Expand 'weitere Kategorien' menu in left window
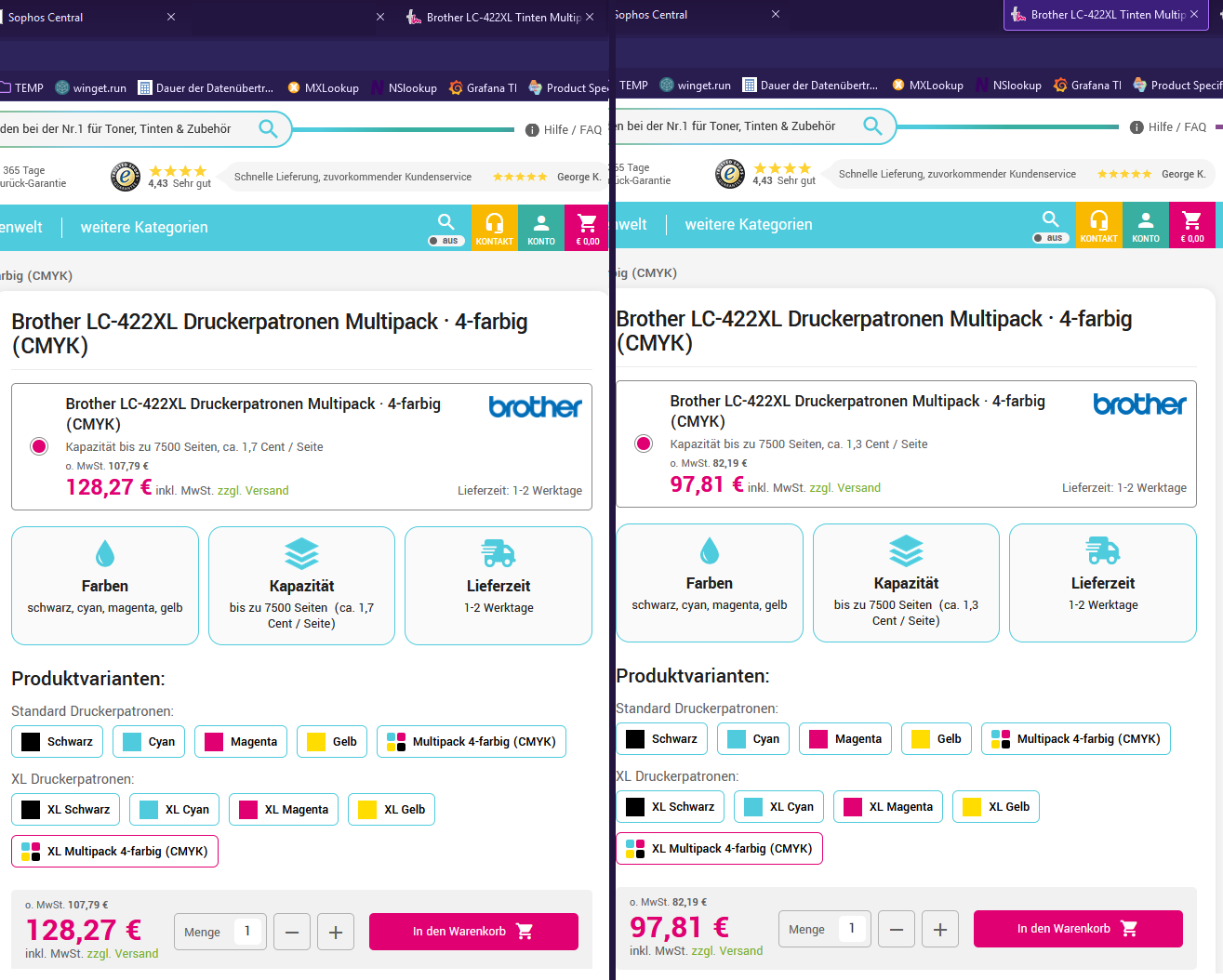The width and height of the screenshot is (1223, 980). [144, 228]
